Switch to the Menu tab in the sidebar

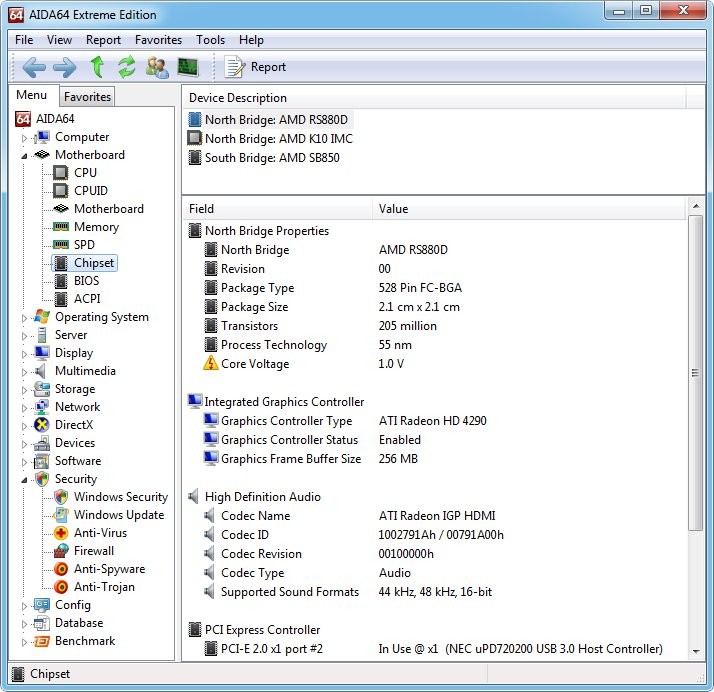(x=31, y=95)
